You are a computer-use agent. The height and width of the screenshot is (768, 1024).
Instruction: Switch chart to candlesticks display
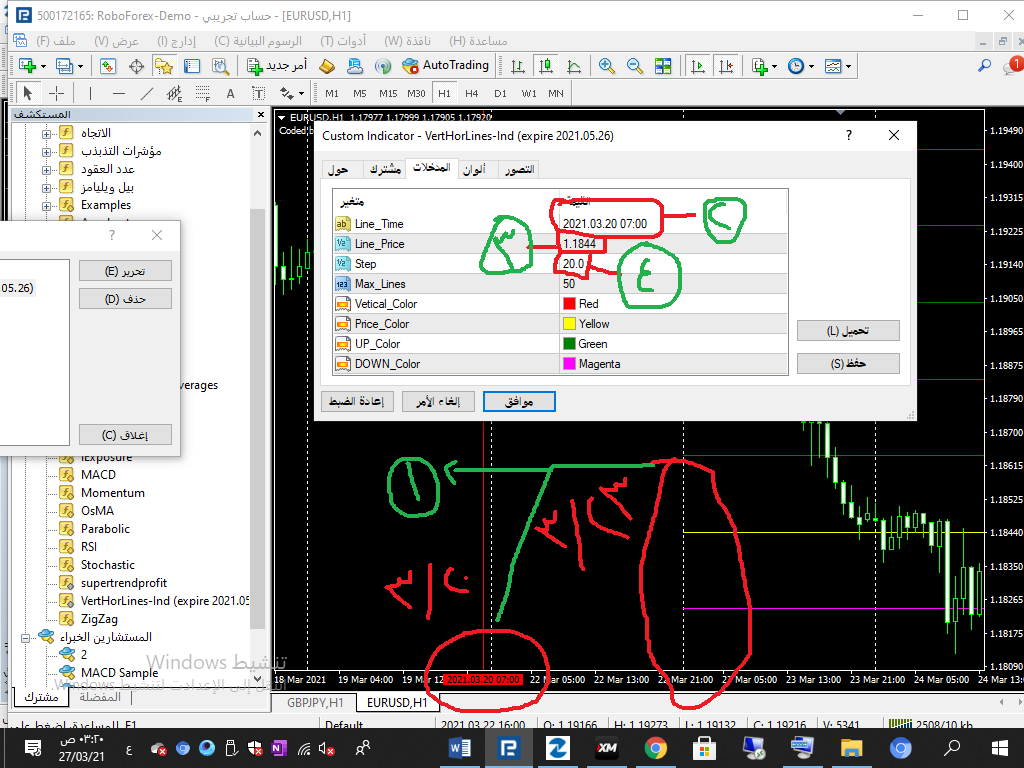point(546,66)
